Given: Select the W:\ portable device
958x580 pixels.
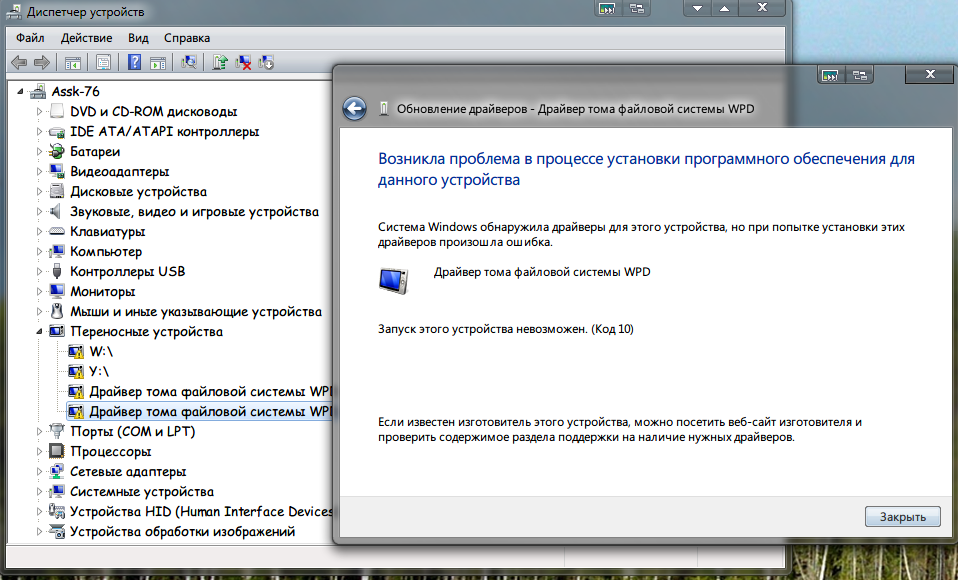Looking at the screenshot, I should point(102,352).
